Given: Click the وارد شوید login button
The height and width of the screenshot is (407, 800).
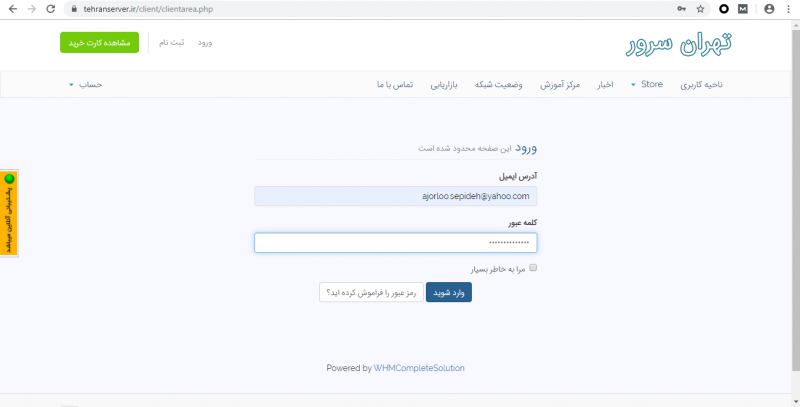Looking at the screenshot, I should pos(449,292).
